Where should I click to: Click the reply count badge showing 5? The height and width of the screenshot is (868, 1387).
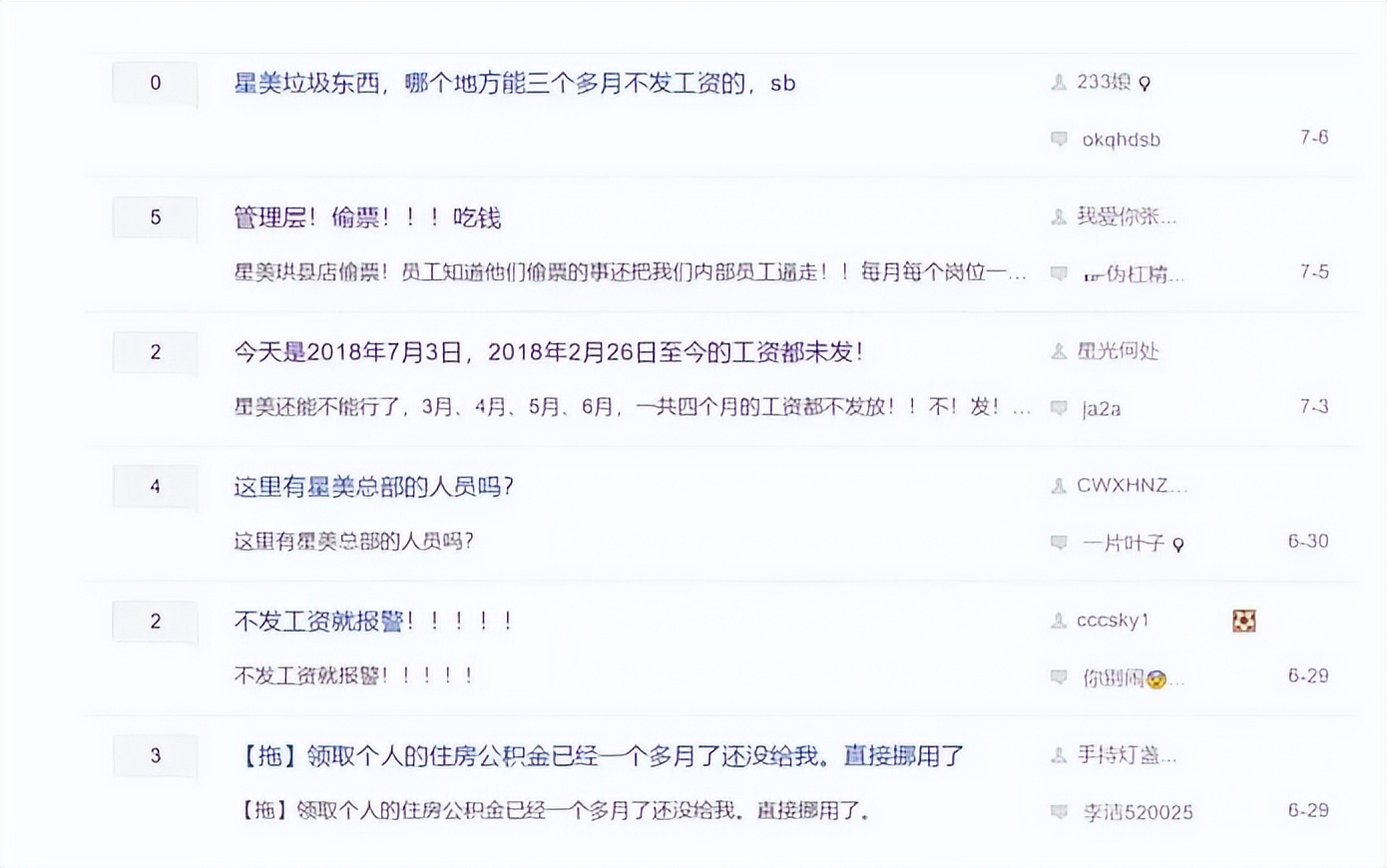pyautogui.click(x=155, y=217)
